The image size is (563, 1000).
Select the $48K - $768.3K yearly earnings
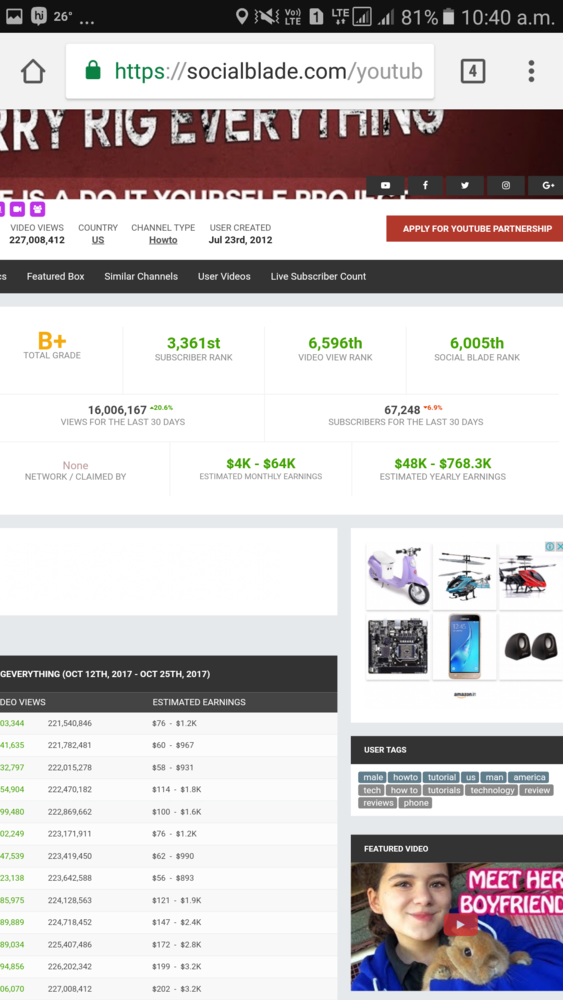pos(443,464)
